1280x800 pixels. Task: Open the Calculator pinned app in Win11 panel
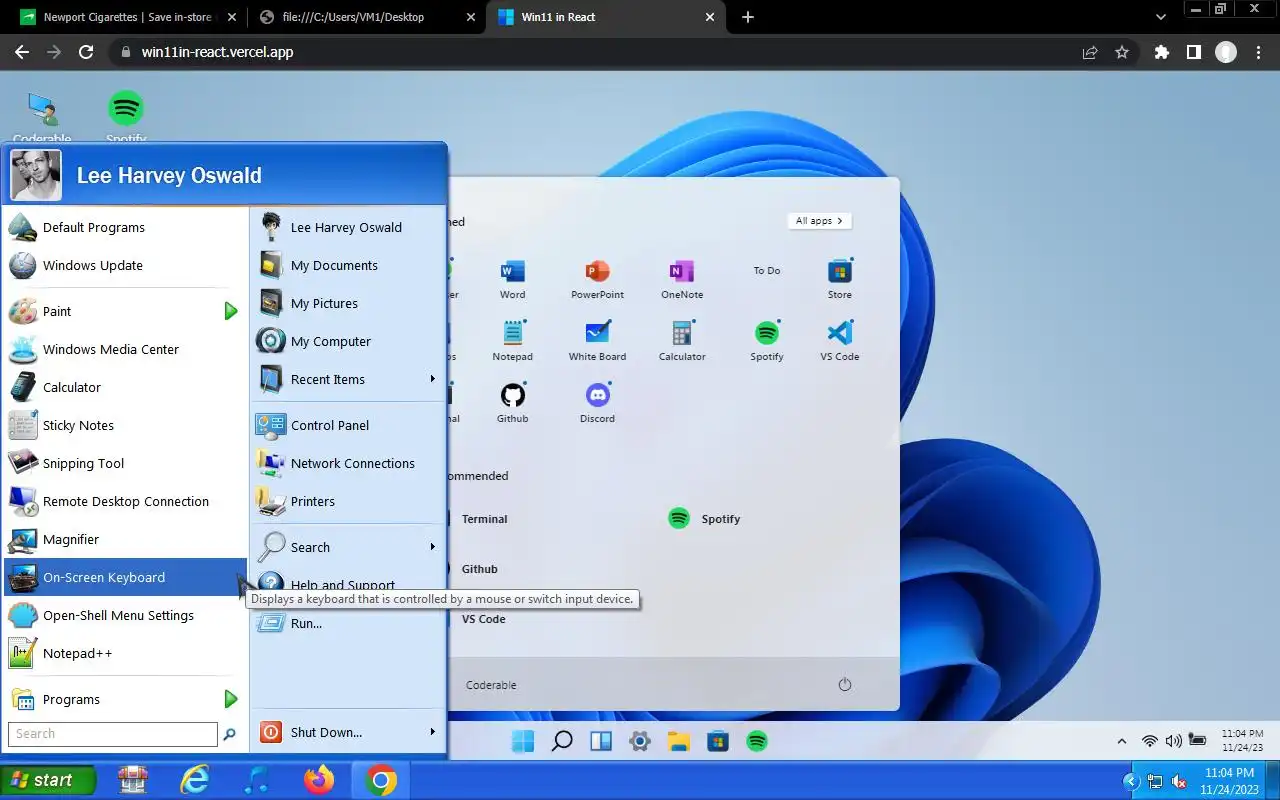(x=682, y=341)
